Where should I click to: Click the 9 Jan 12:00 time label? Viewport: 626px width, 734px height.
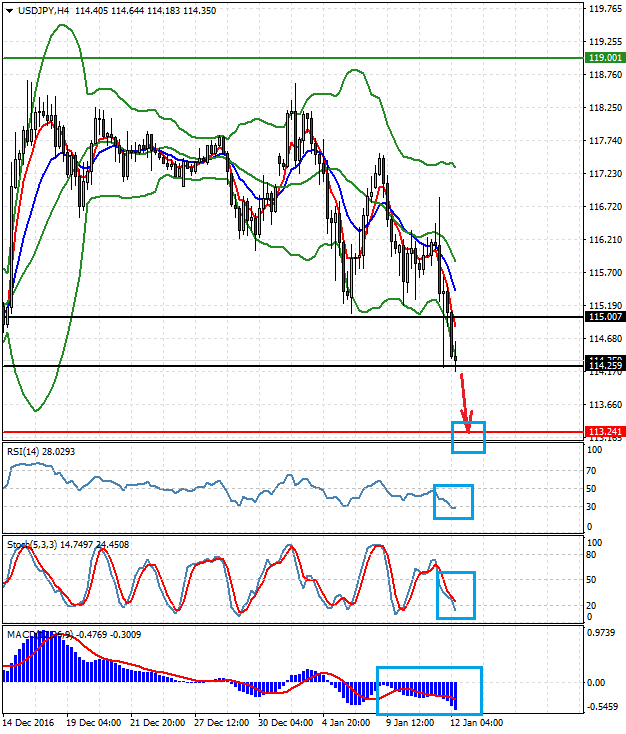coord(410,723)
